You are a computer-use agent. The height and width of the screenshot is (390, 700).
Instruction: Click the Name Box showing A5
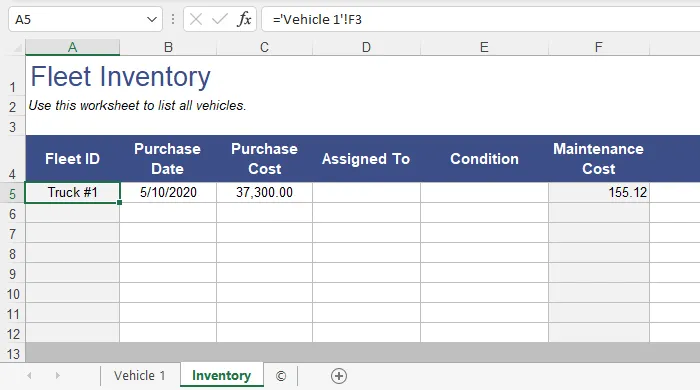[85, 19]
